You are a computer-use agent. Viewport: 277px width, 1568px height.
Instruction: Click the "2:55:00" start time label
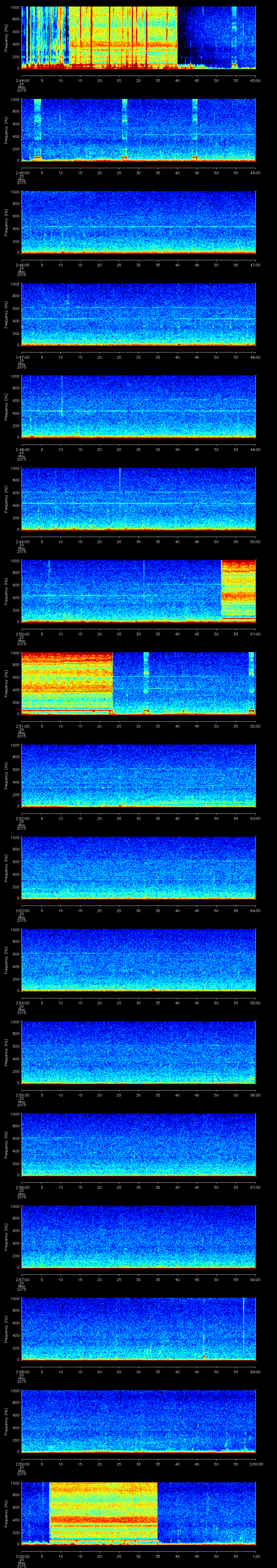[x=22, y=1095]
